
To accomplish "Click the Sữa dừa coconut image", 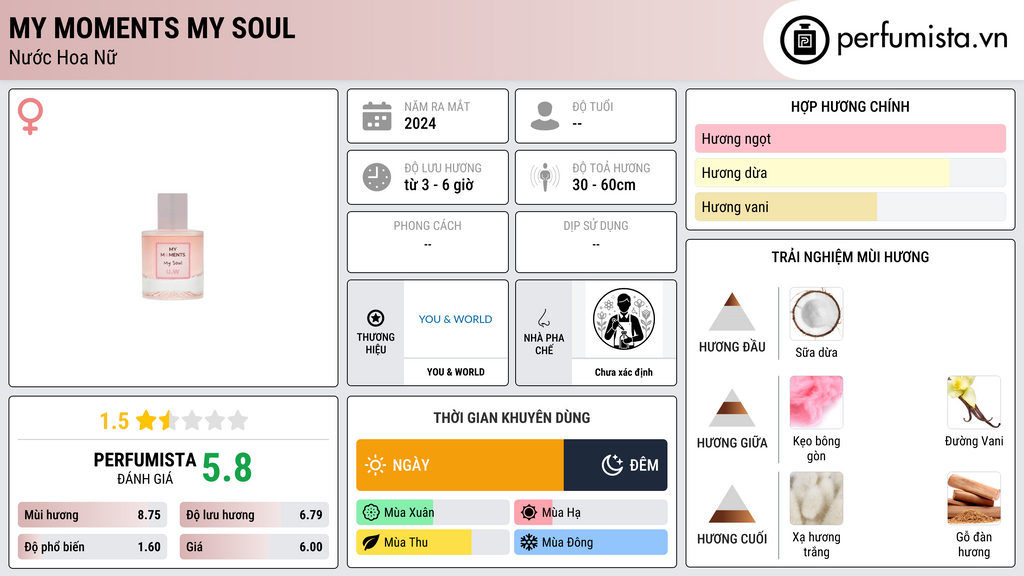I will point(816,314).
